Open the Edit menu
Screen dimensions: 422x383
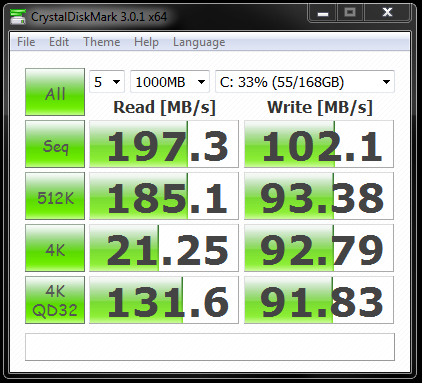click(59, 42)
